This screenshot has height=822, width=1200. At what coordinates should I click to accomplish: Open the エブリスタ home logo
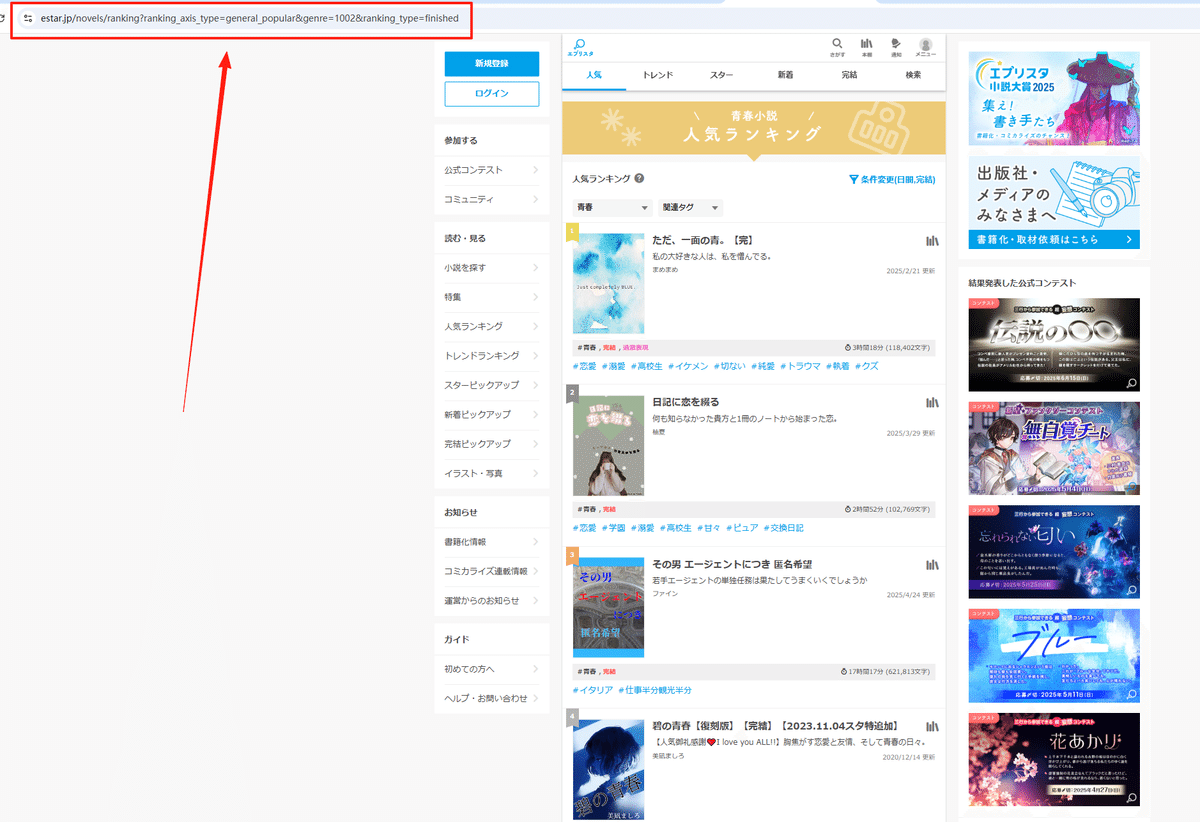(580, 46)
